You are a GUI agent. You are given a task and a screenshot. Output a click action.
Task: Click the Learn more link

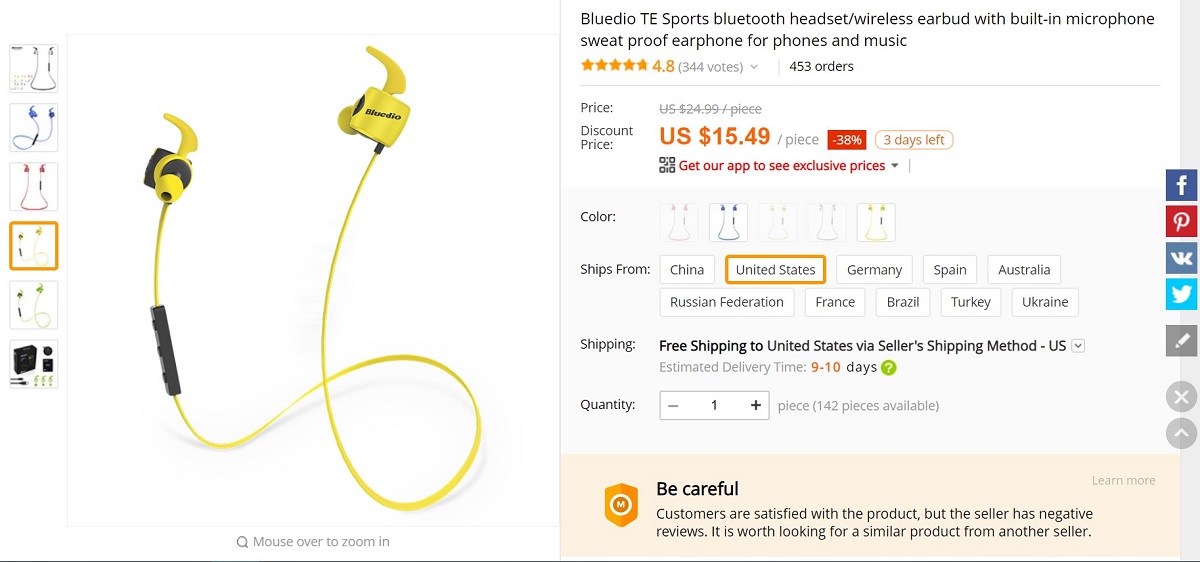1123,480
